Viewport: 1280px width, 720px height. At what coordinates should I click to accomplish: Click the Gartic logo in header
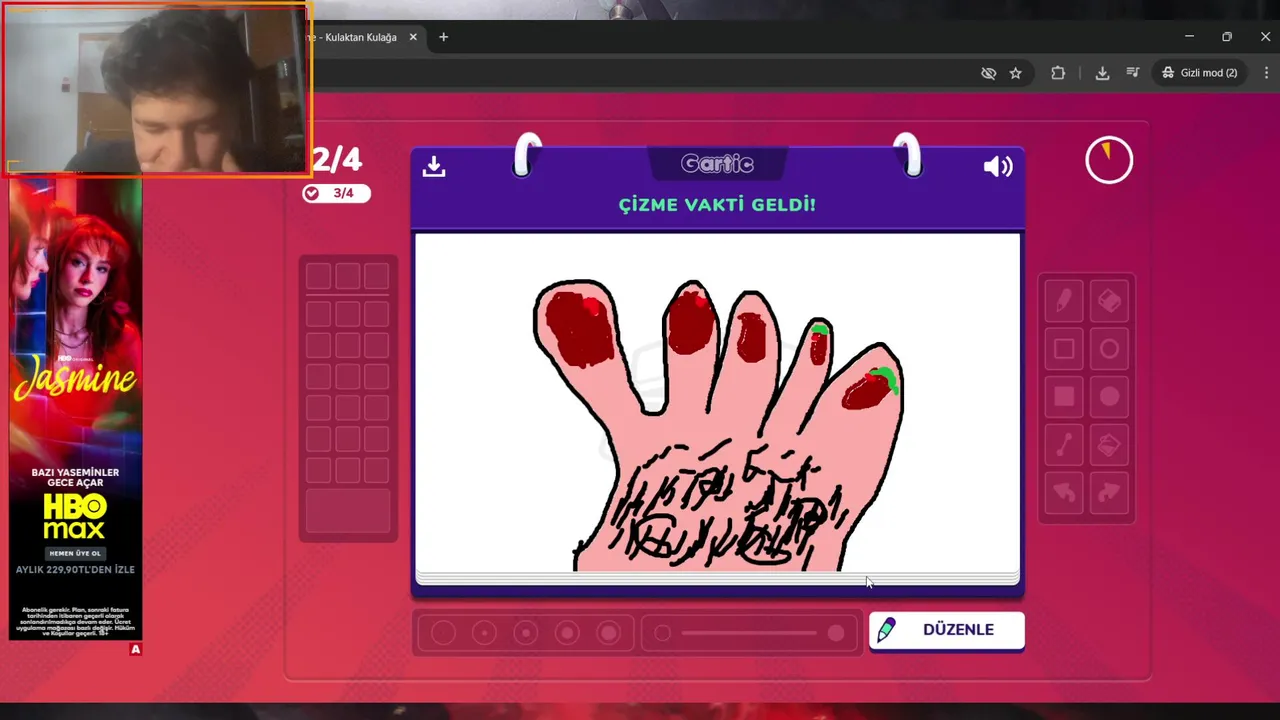pos(717,164)
